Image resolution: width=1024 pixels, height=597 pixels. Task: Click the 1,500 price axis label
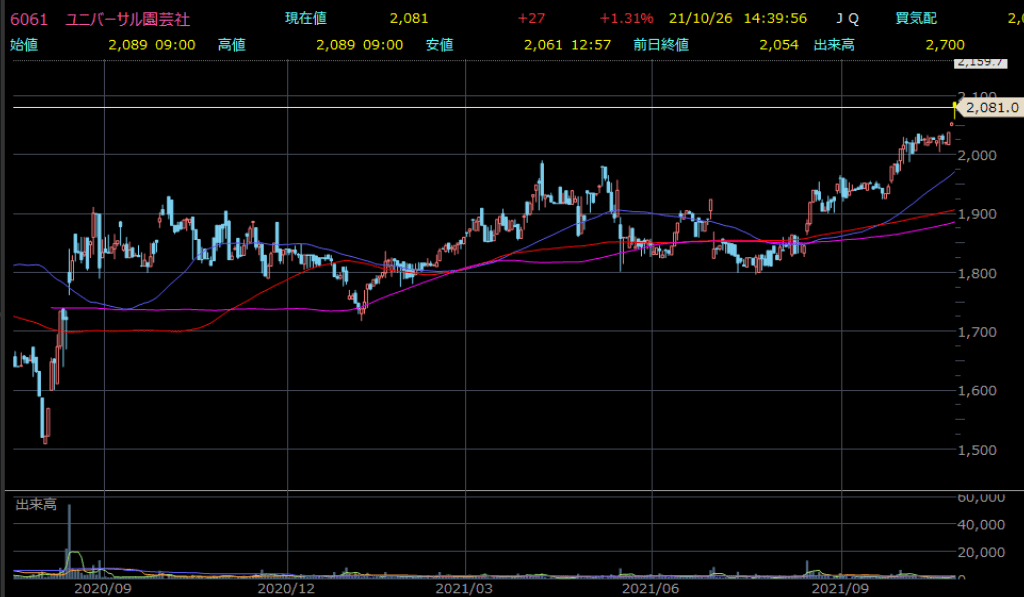[976, 449]
